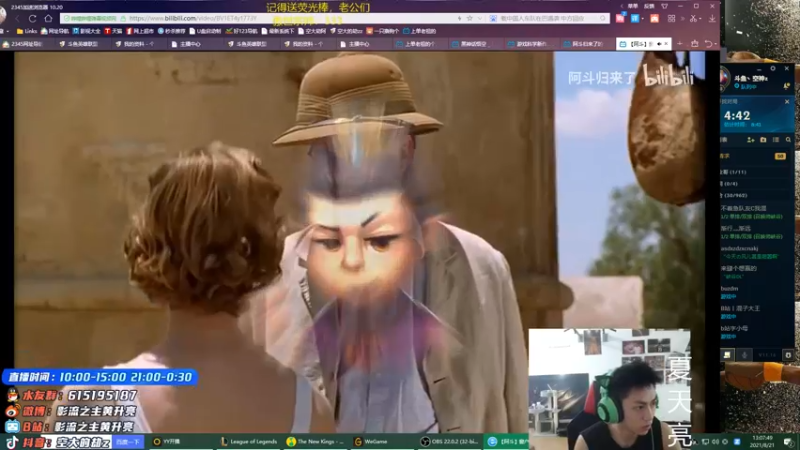The image size is (800, 450).
Task: Restore the closed tab with undo icon
Action: 708,44
